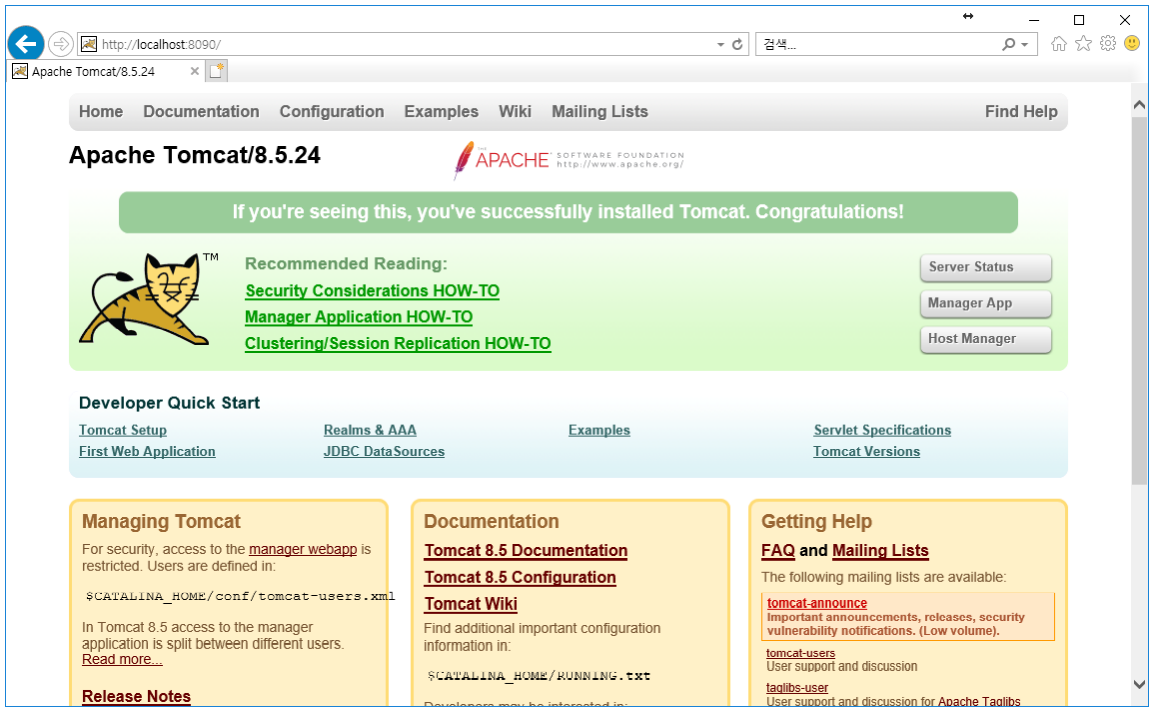Viewport: 1155px width, 711px height.
Task: Open Security Considerations HOW-TO link
Action: point(372,291)
